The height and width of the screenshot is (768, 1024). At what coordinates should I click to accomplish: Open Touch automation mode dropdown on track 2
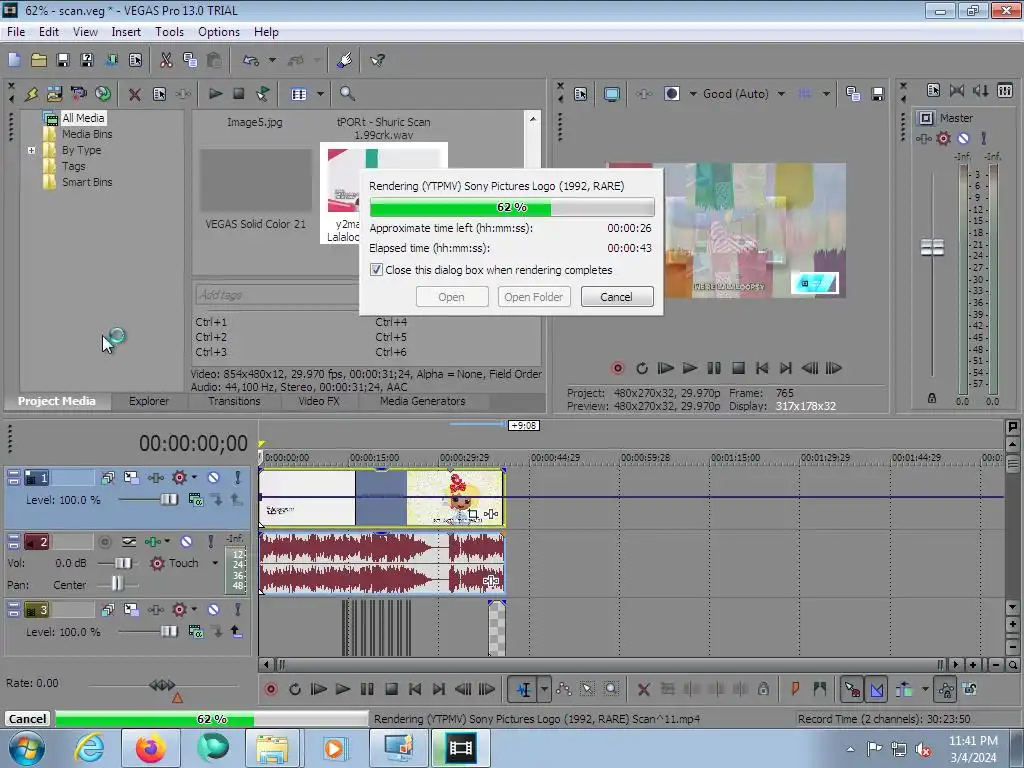pyautogui.click(x=215, y=563)
